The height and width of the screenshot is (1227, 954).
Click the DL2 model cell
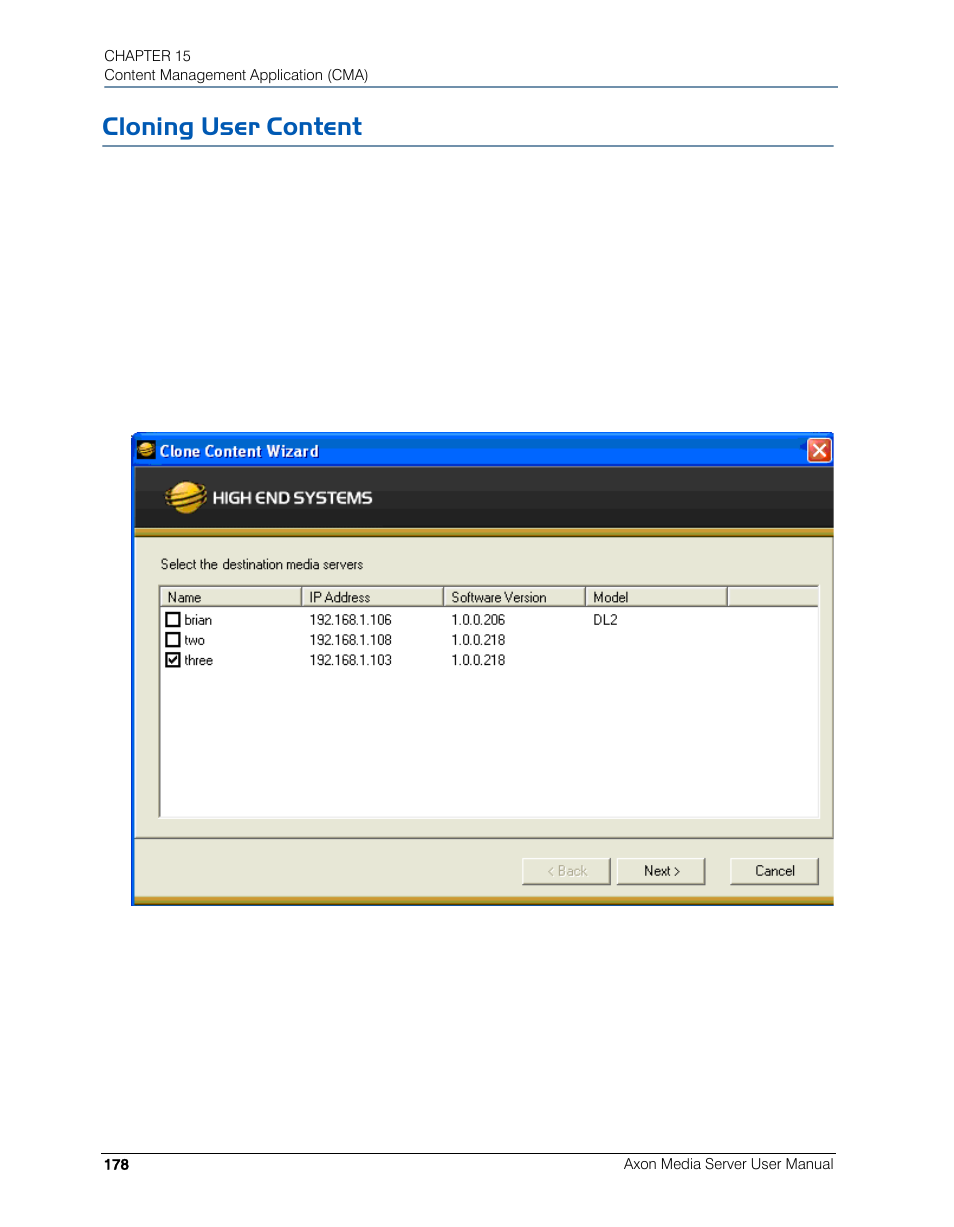pos(605,620)
